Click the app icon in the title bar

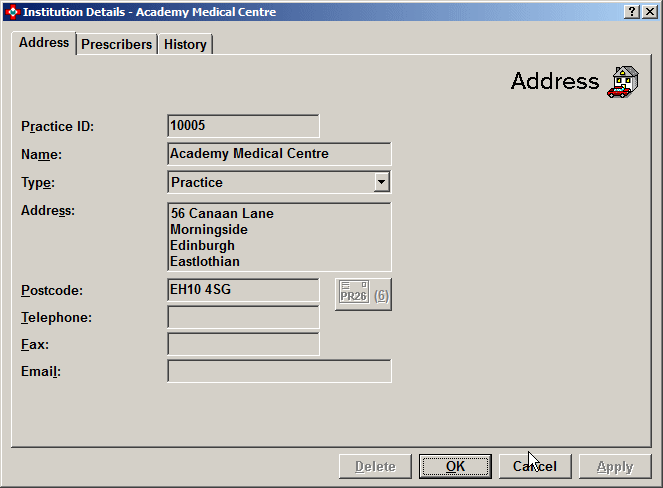click(x=12, y=12)
